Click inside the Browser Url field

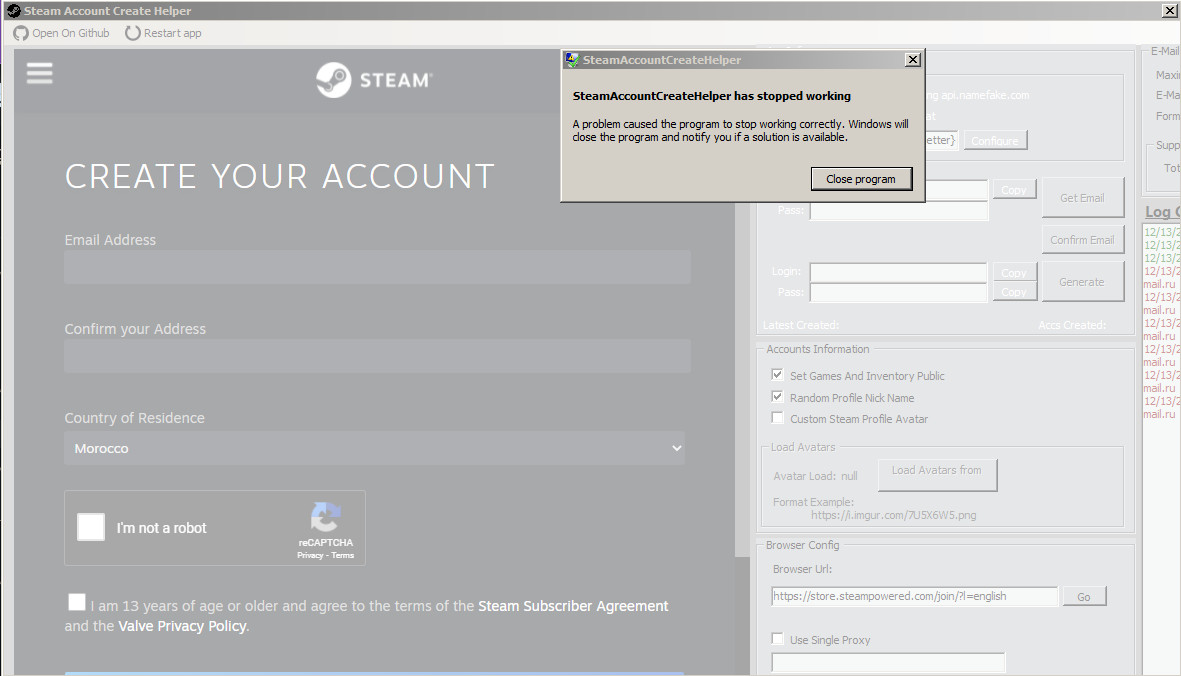913,595
